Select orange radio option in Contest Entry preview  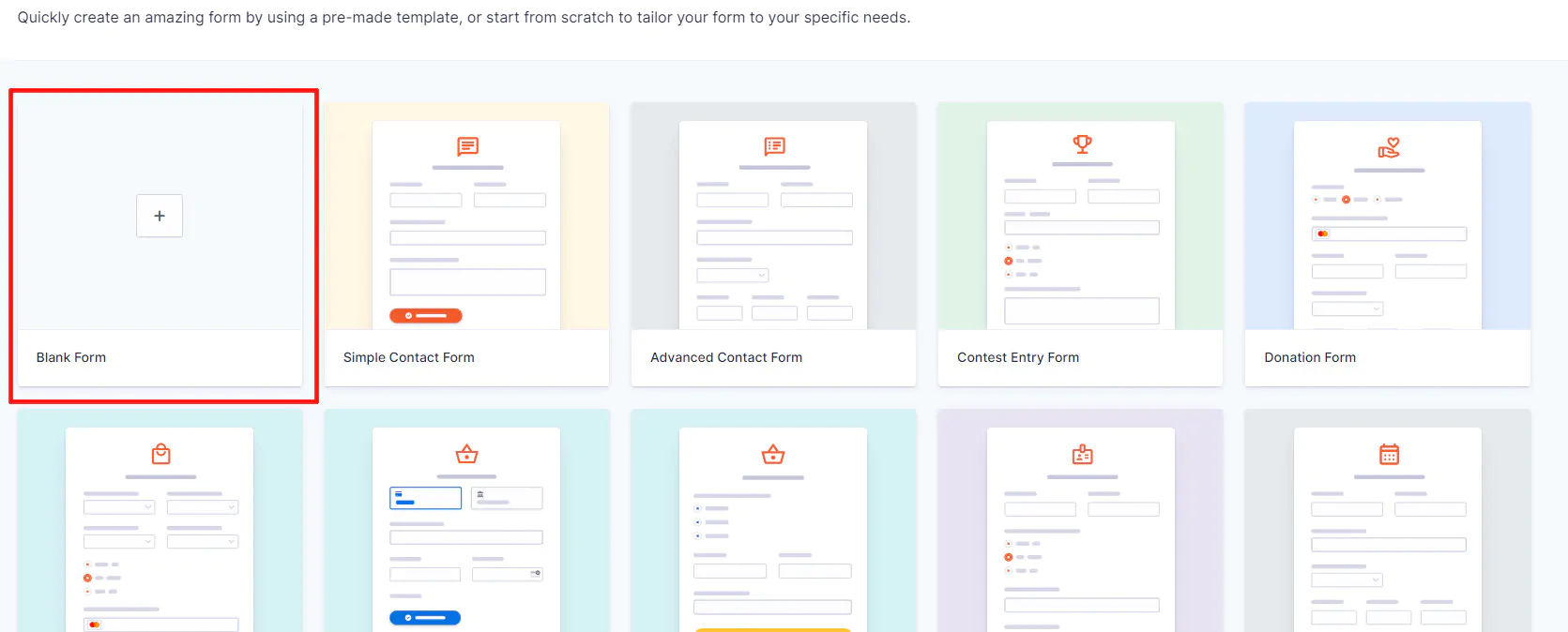pos(1009,261)
